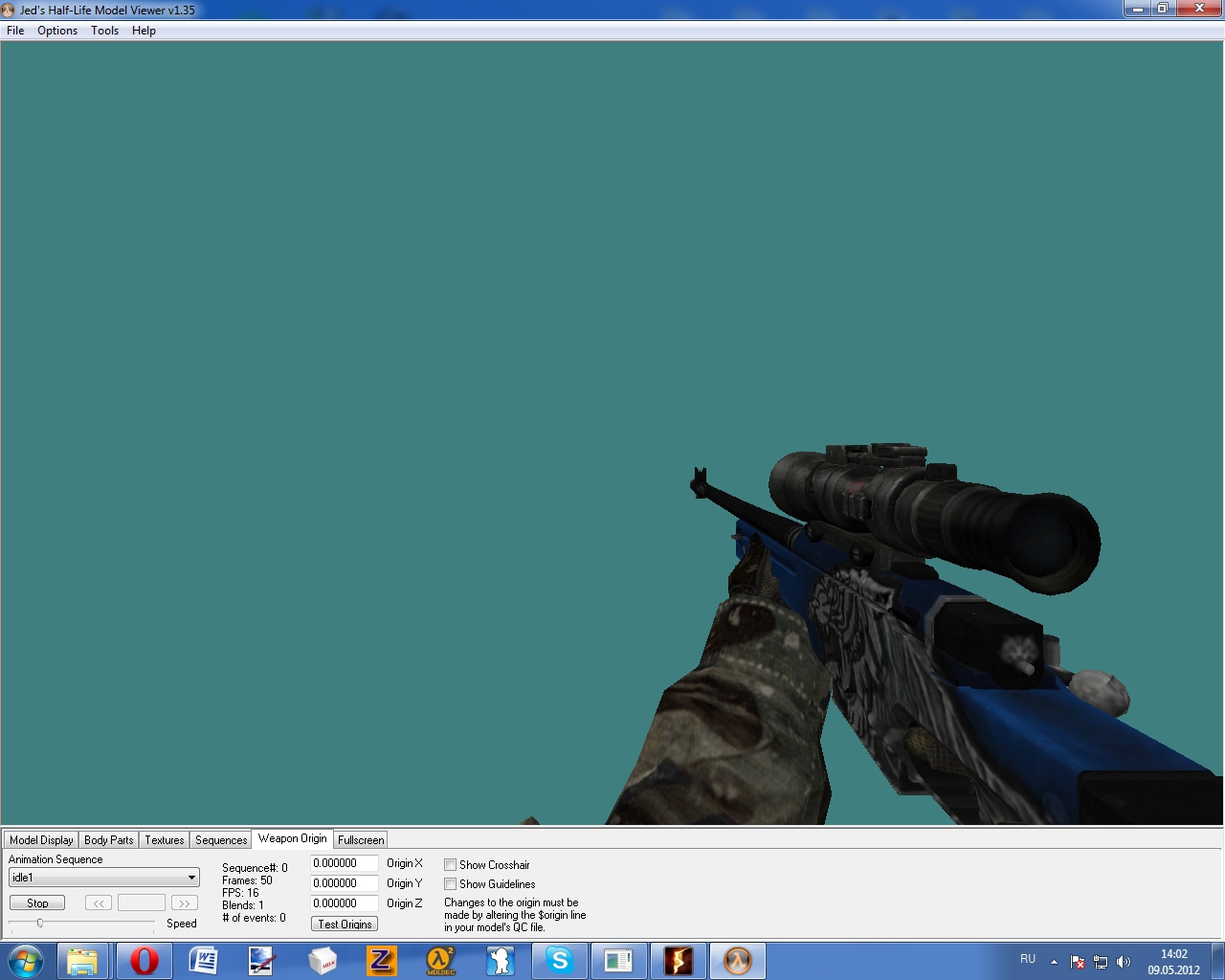Open the Tools menu

click(104, 31)
